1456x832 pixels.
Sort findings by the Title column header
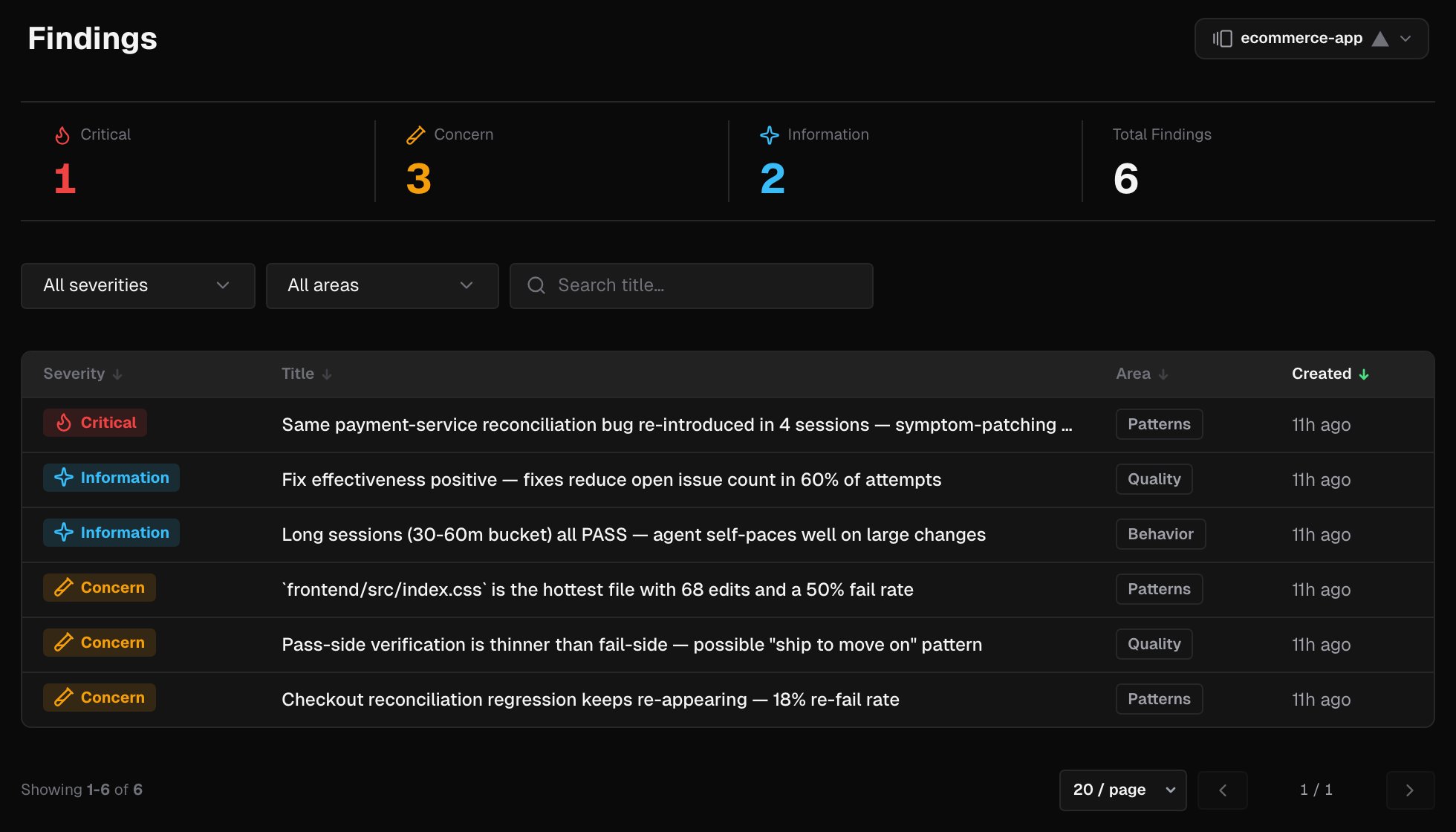click(x=306, y=374)
